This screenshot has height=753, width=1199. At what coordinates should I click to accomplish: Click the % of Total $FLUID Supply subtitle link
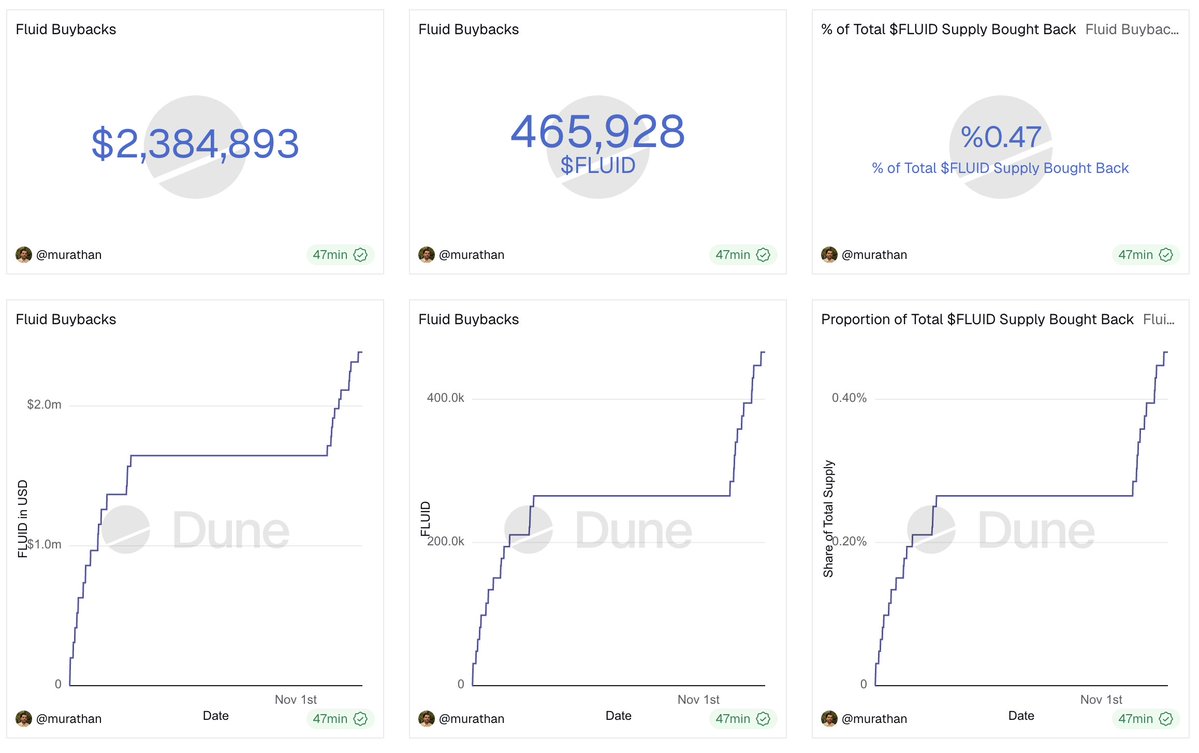(x=1000, y=167)
